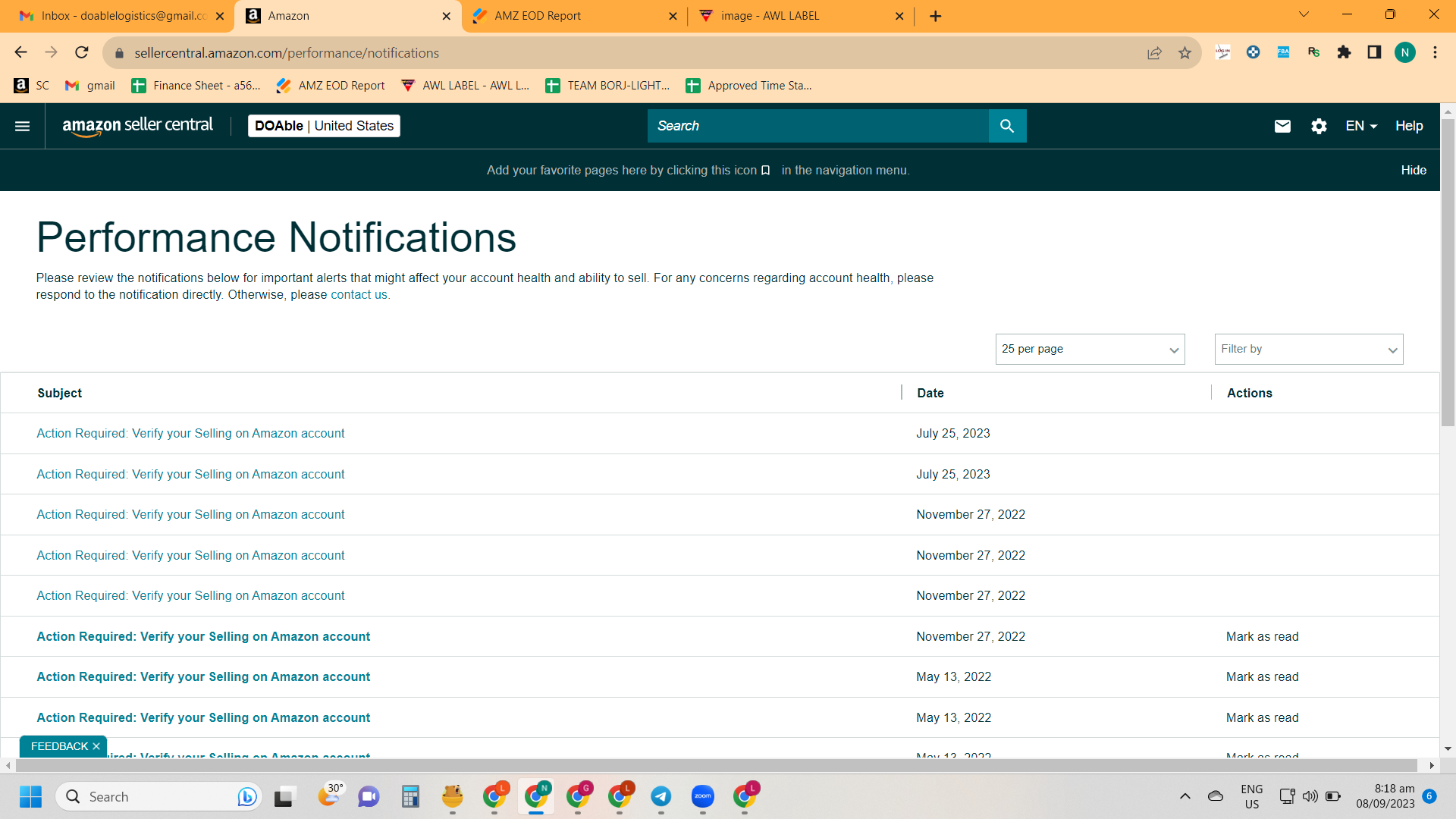The height and width of the screenshot is (819, 1456).
Task: Open the bear app on the taskbar
Action: pyautogui.click(x=453, y=796)
